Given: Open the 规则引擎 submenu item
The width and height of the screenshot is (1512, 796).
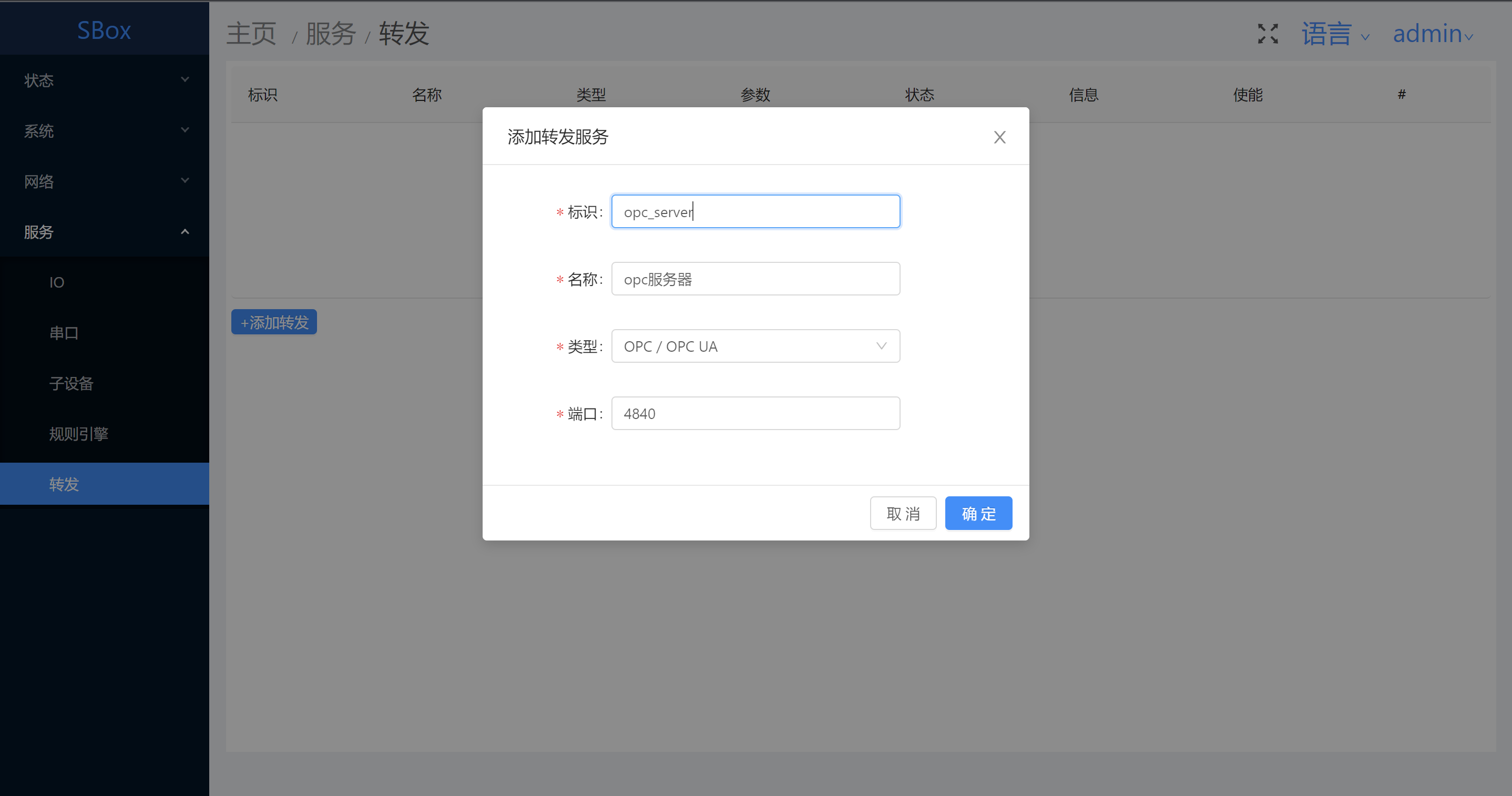Looking at the screenshot, I should [79, 434].
